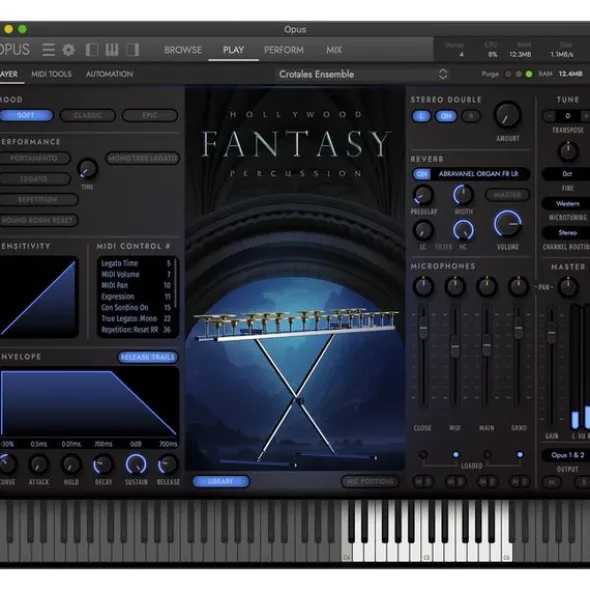The width and height of the screenshot is (590, 591).
Task: Click the Sustain envelope knob
Action: coord(136,464)
